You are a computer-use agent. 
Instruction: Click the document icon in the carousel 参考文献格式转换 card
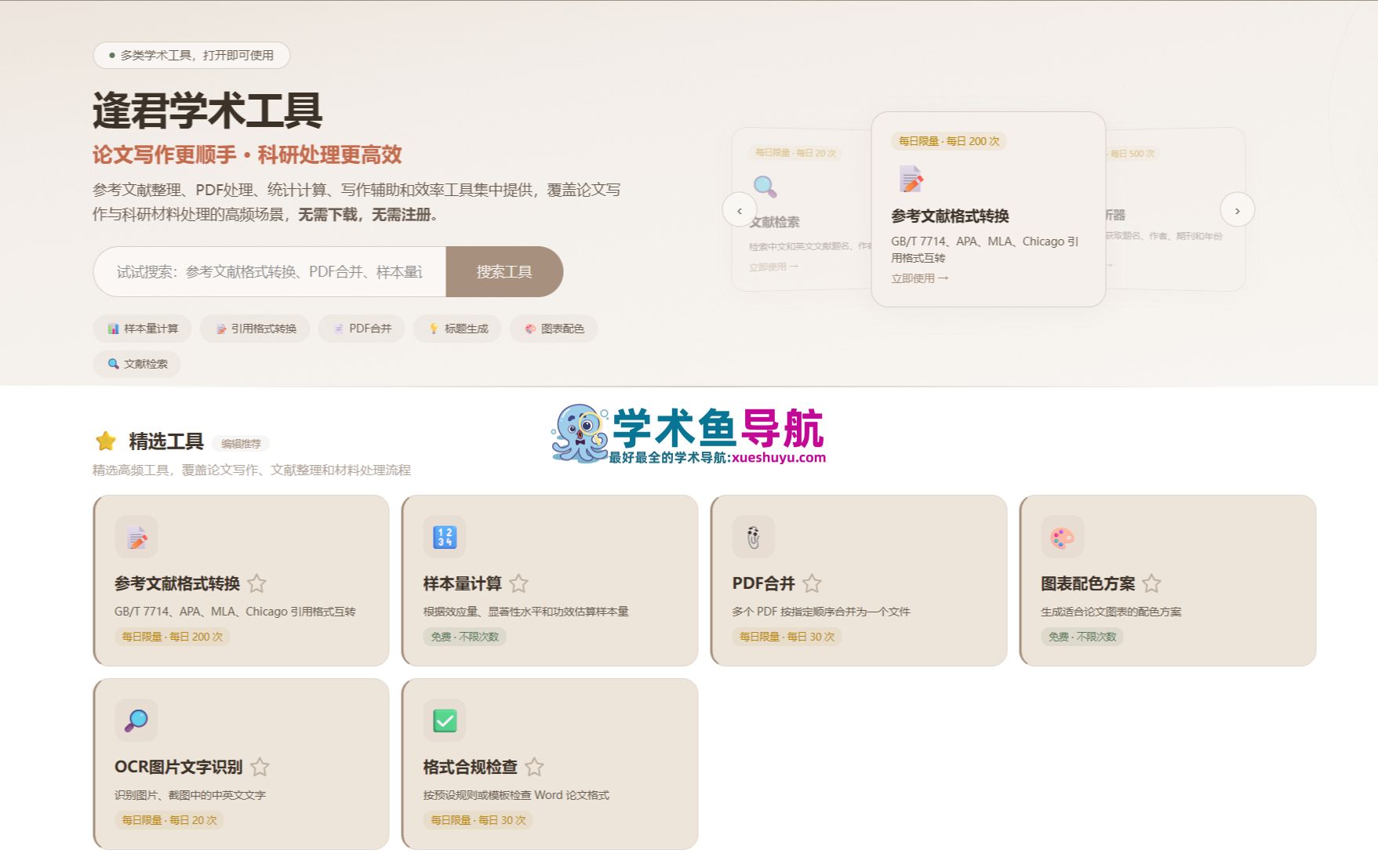pos(911,180)
